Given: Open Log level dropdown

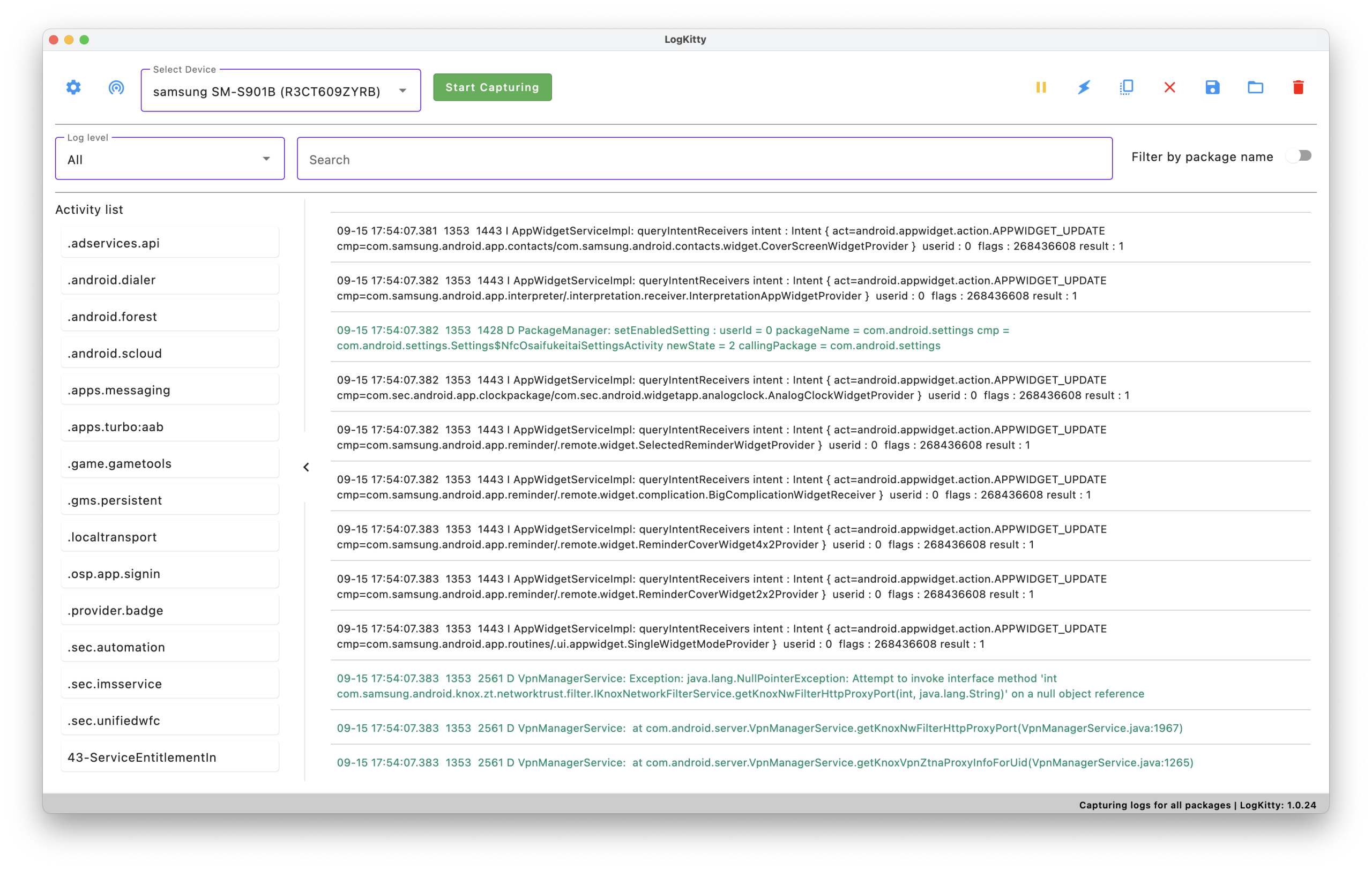Looking at the screenshot, I should click(x=170, y=159).
